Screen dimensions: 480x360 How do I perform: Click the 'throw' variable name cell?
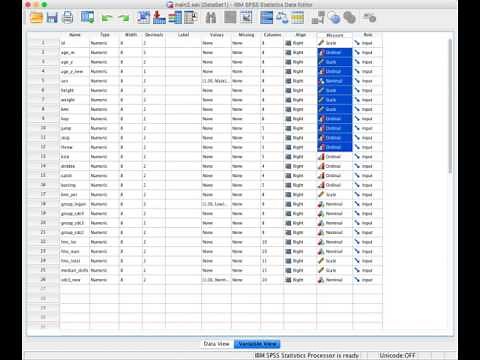pyautogui.click(x=75, y=147)
